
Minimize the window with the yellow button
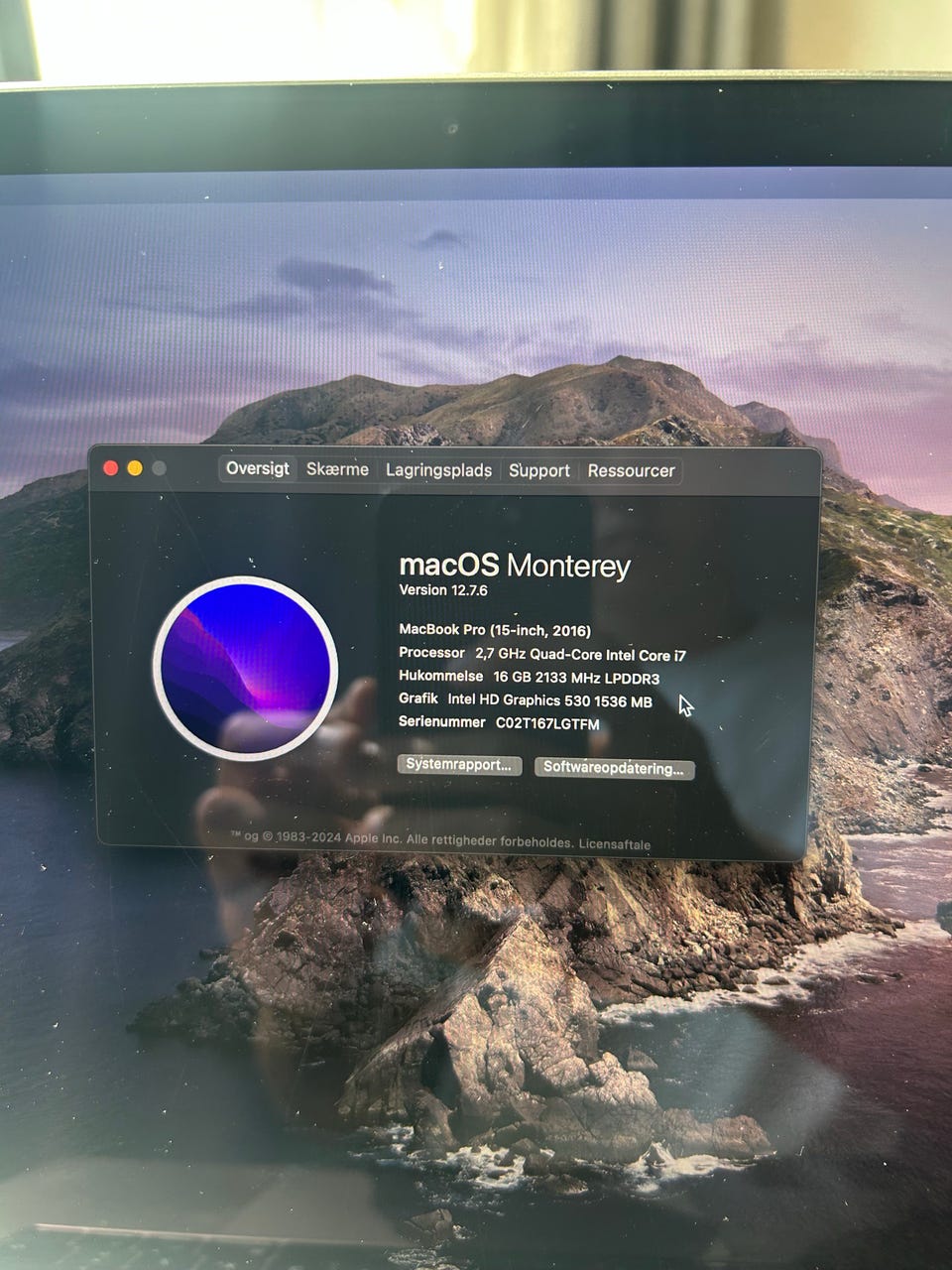click(135, 468)
